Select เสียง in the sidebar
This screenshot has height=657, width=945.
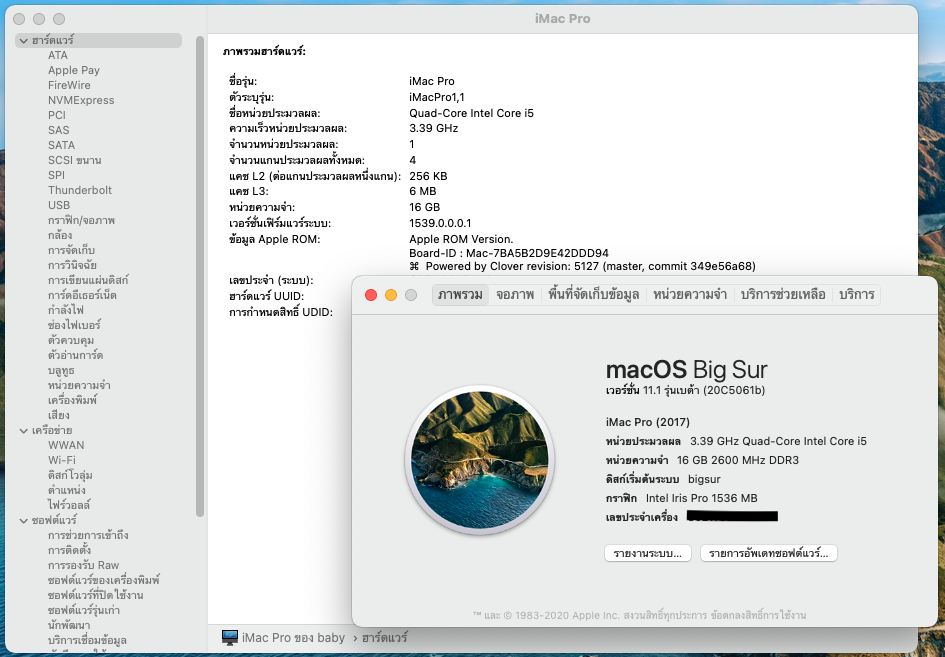click(59, 415)
